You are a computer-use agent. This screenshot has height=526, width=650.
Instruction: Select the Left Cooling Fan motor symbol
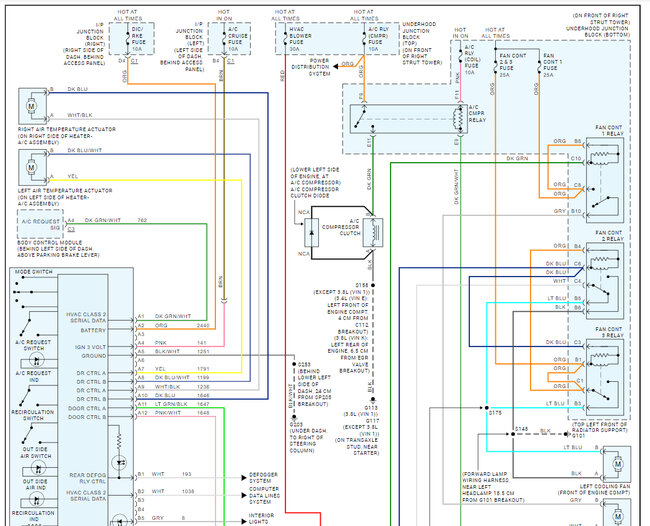pyautogui.click(x=618, y=463)
